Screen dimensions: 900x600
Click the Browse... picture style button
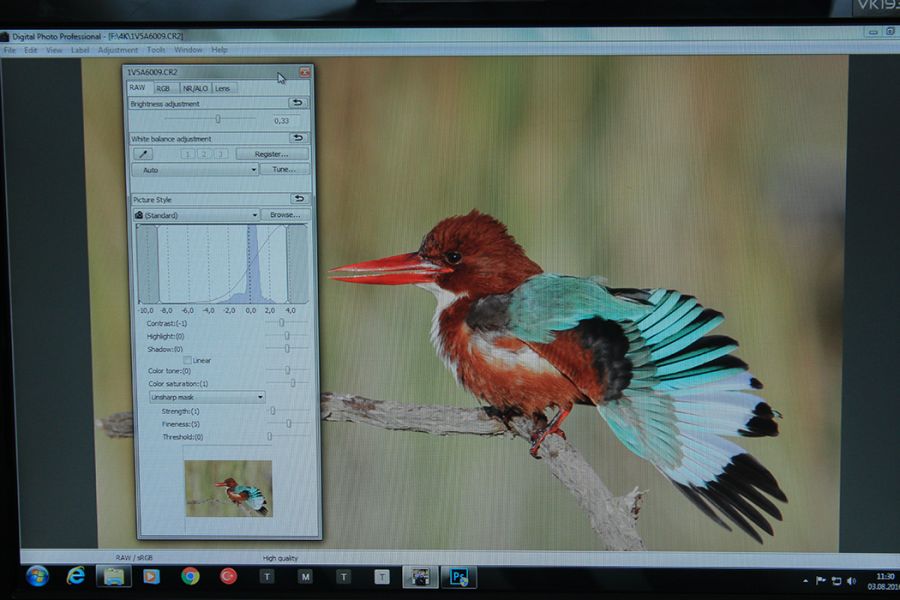pyautogui.click(x=286, y=215)
